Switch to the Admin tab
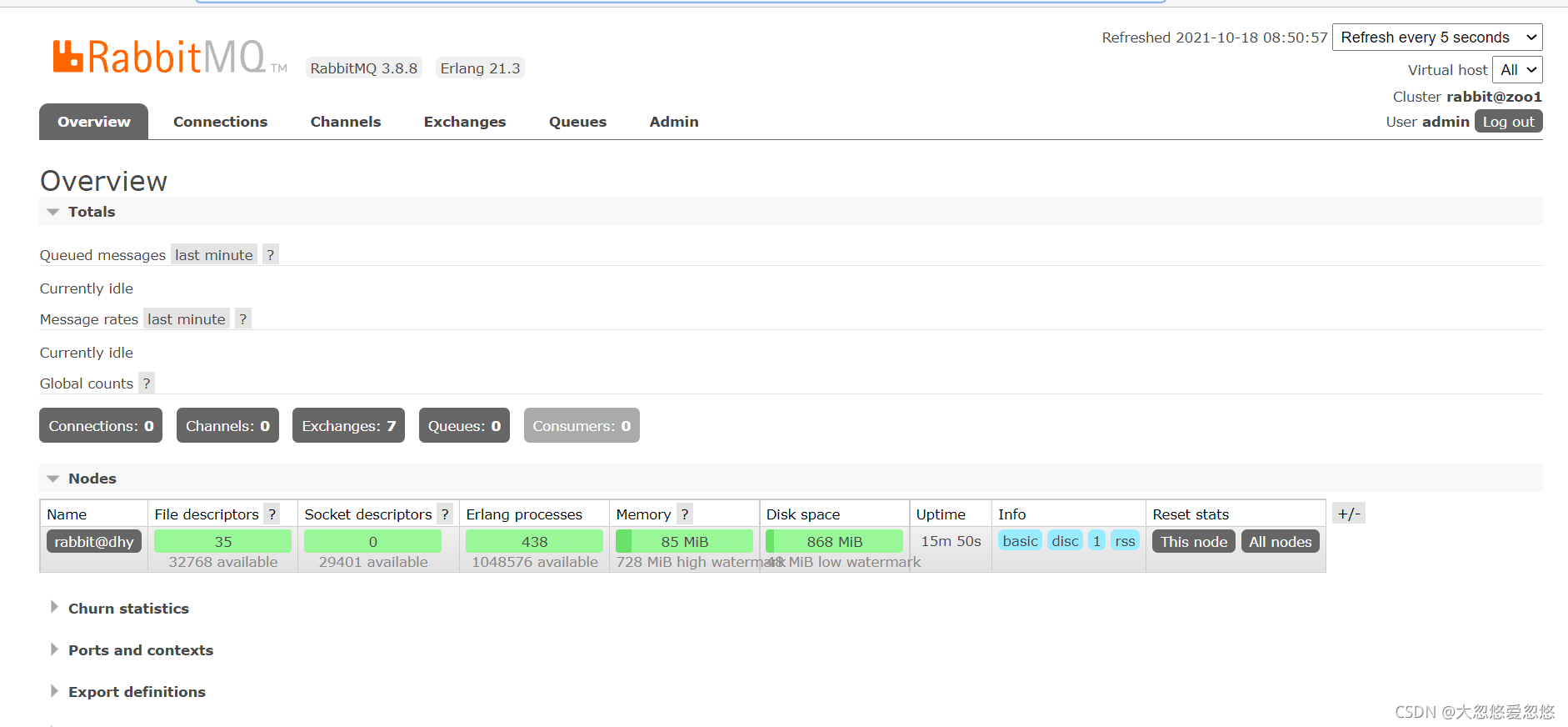The width and height of the screenshot is (1568, 727). point(674,122)
